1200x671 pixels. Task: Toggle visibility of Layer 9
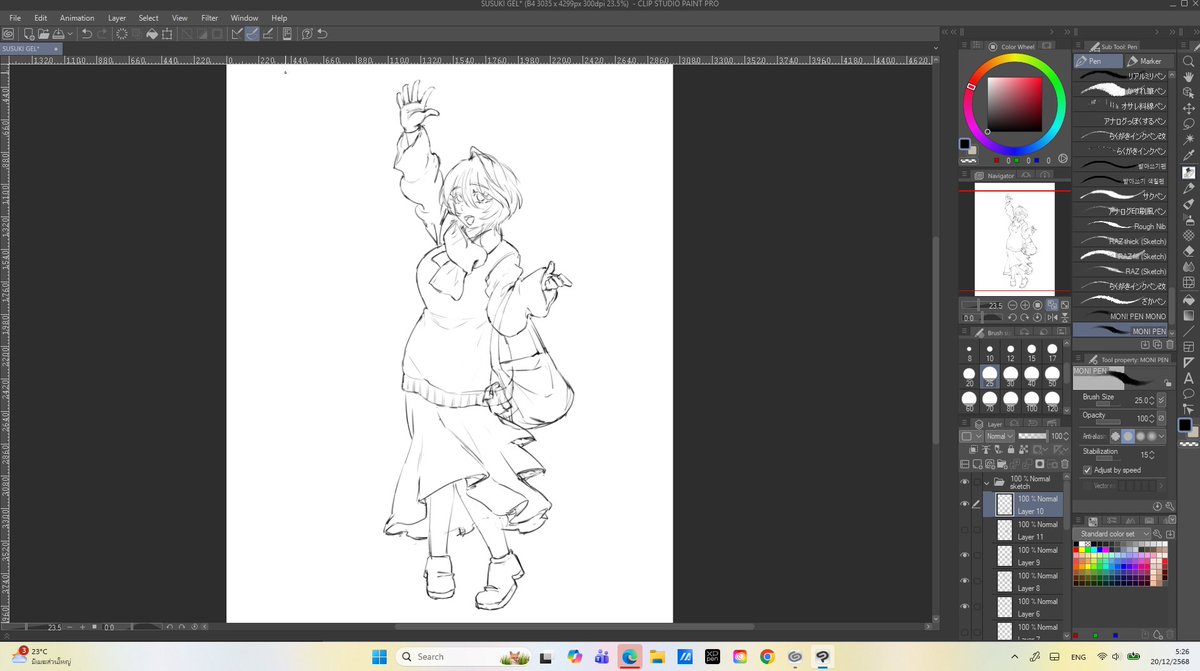(x=965, y=555)
